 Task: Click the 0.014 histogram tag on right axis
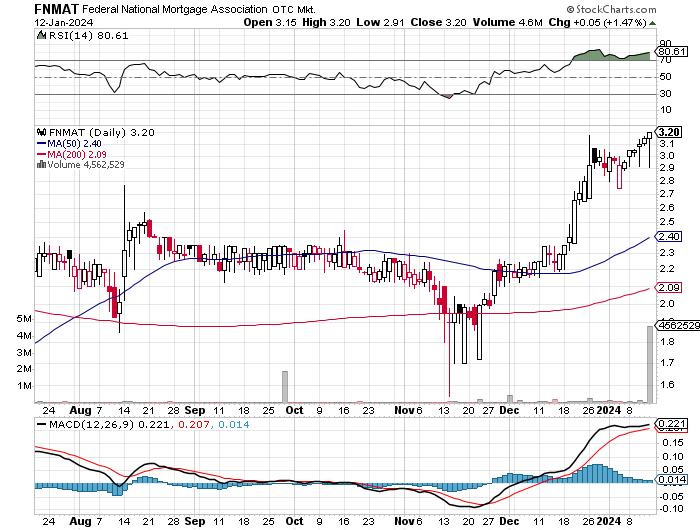[x=671, y=480]
